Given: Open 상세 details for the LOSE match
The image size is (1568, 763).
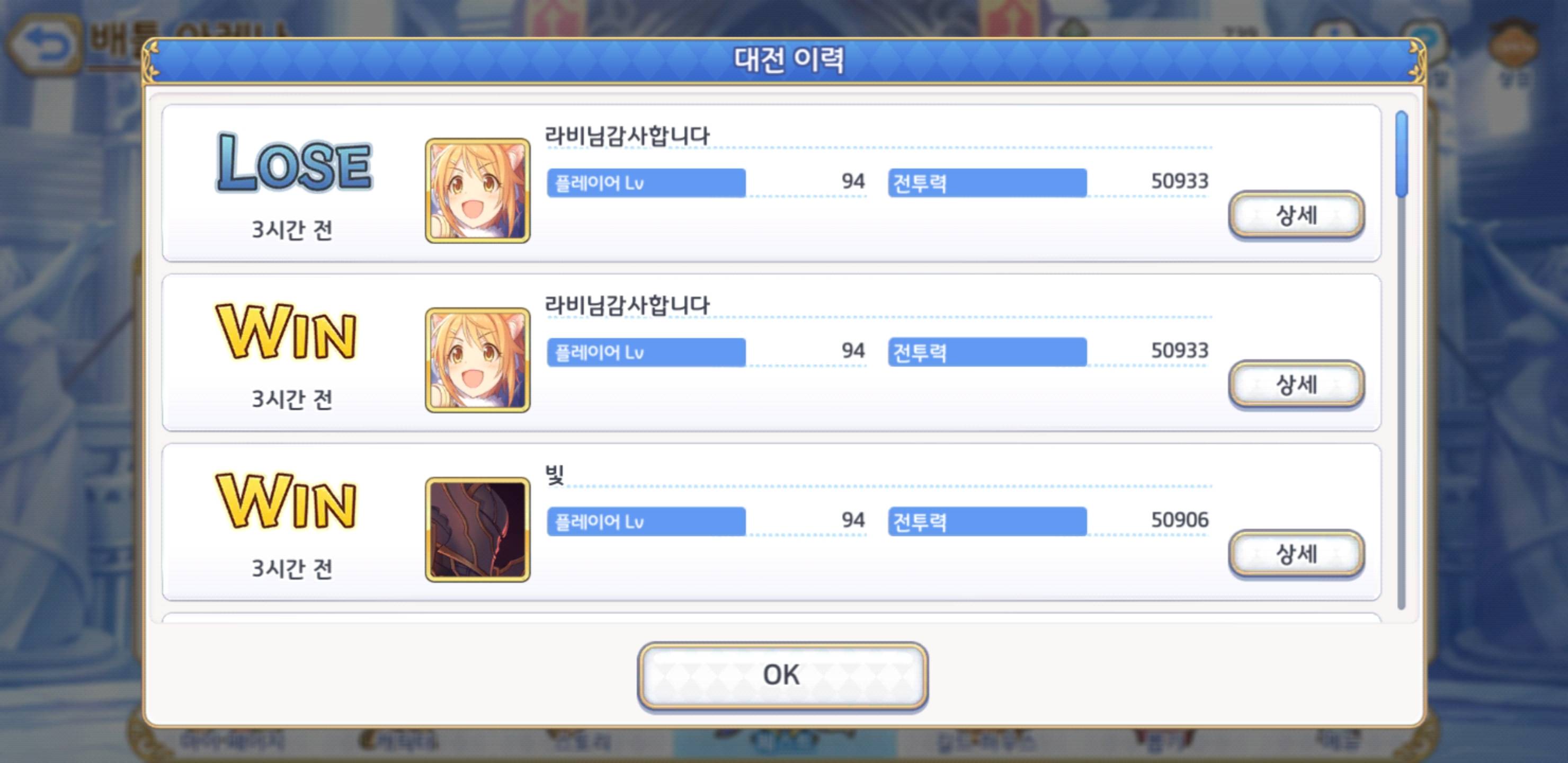Looking at the screenshot, I should coord(1296,215).
